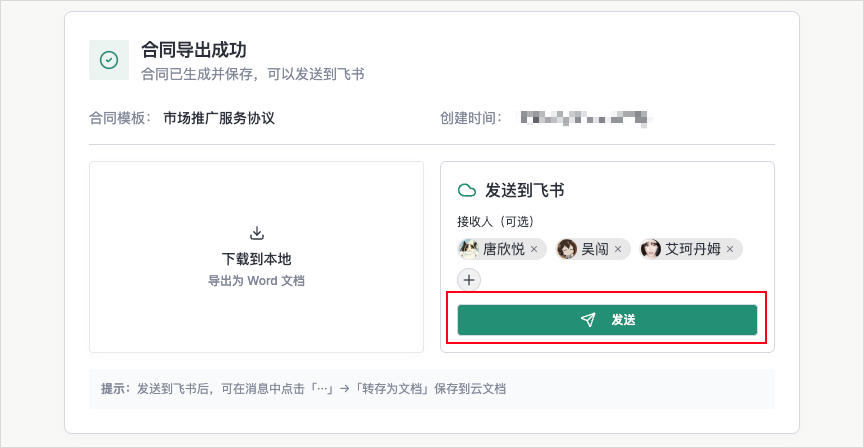Viewport: 864px width, 448px height.
Task: Choose 下载到本地 to download the contract
Action: [256, 258]
